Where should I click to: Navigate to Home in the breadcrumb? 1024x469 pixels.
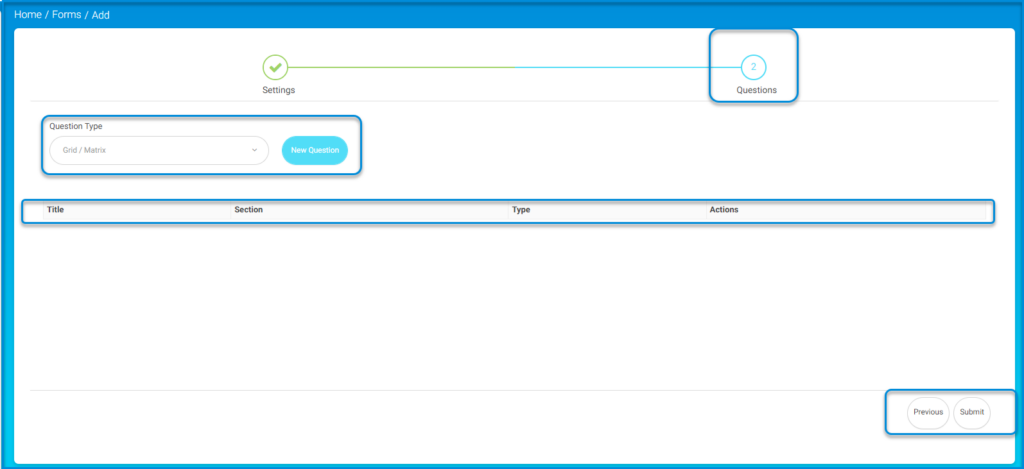[28, 14]
